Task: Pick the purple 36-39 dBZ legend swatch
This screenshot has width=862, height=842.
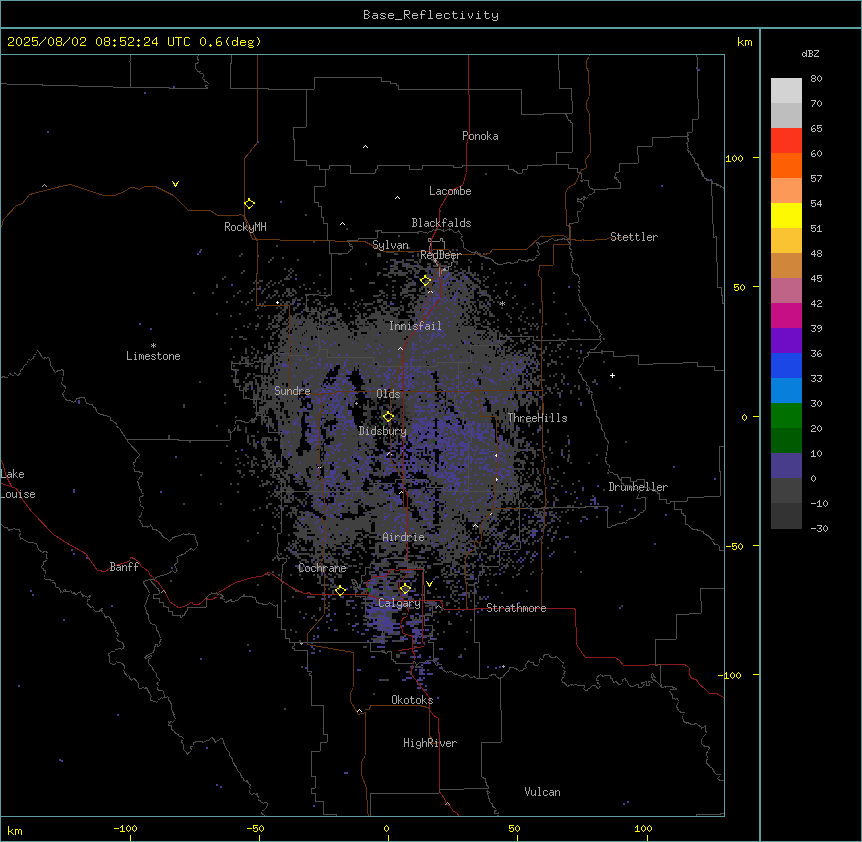Action: click(x=786, y=341)
